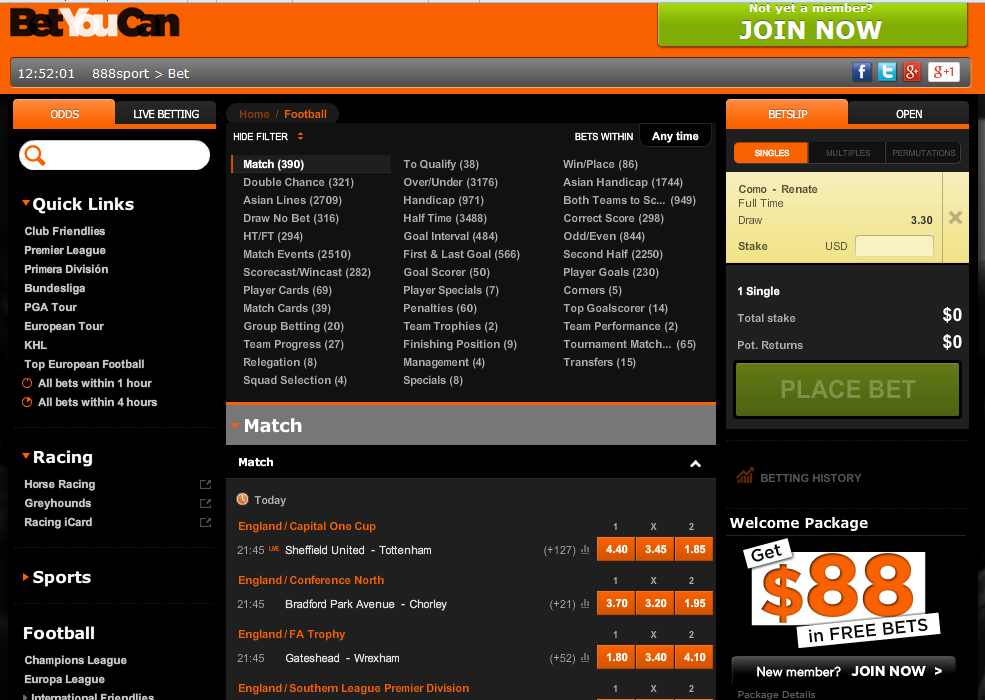Toggle the Hide Filter arrows
This screenshot has width=985, height=700.
click(x=300, y=136)
